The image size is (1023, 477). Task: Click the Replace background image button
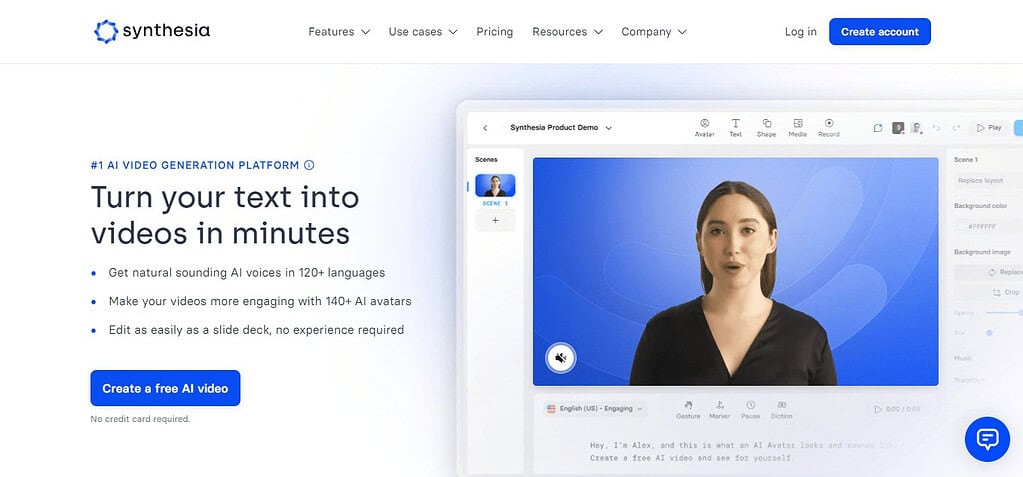click(x=988, y=272)
